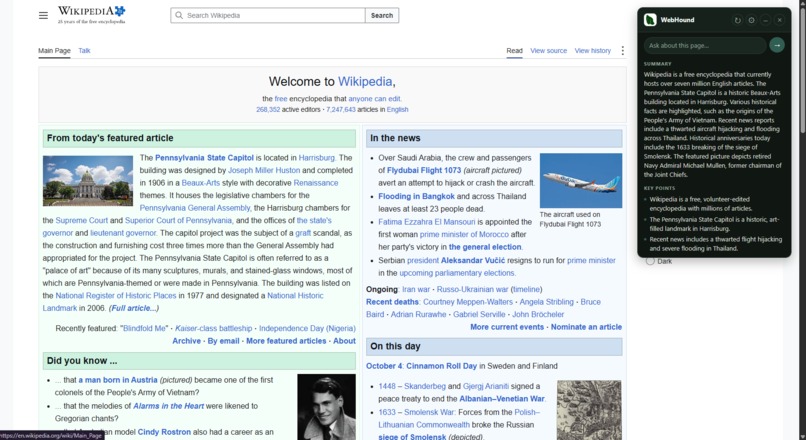
Task: Click the By email link
Action: 224,341
